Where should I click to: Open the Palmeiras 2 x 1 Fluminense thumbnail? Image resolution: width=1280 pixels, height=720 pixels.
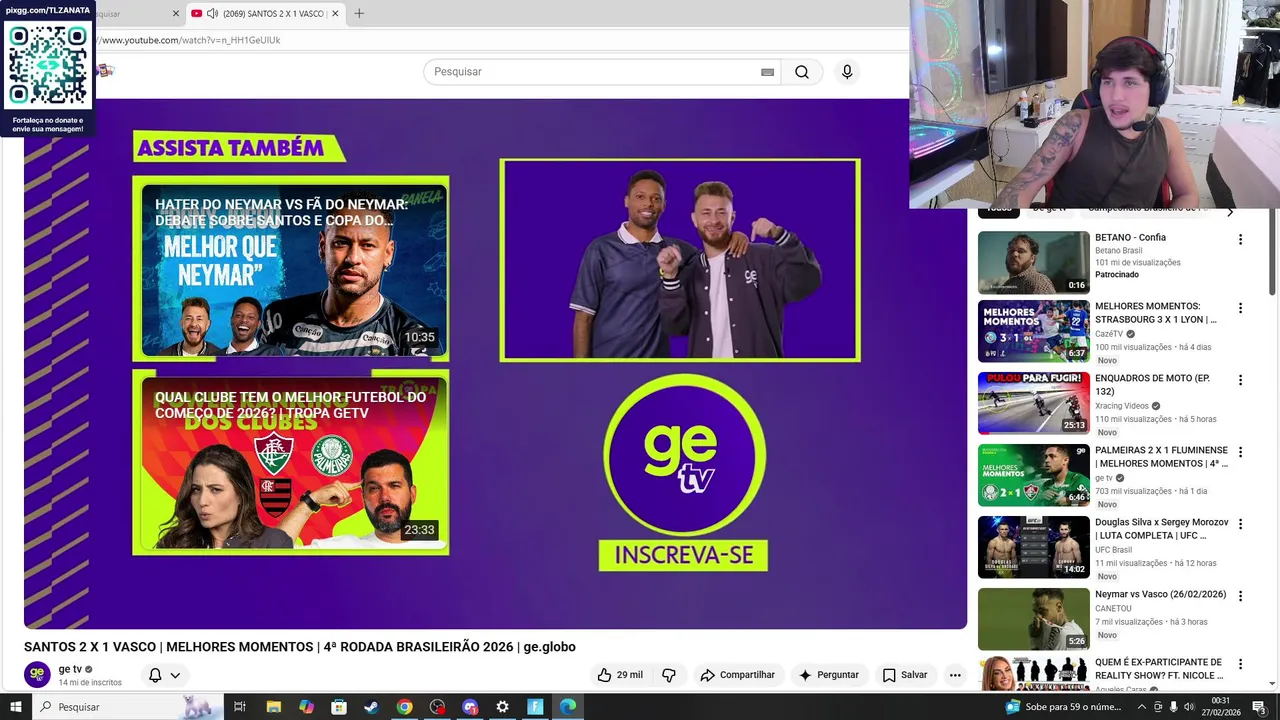click(x=1034, y=475)
